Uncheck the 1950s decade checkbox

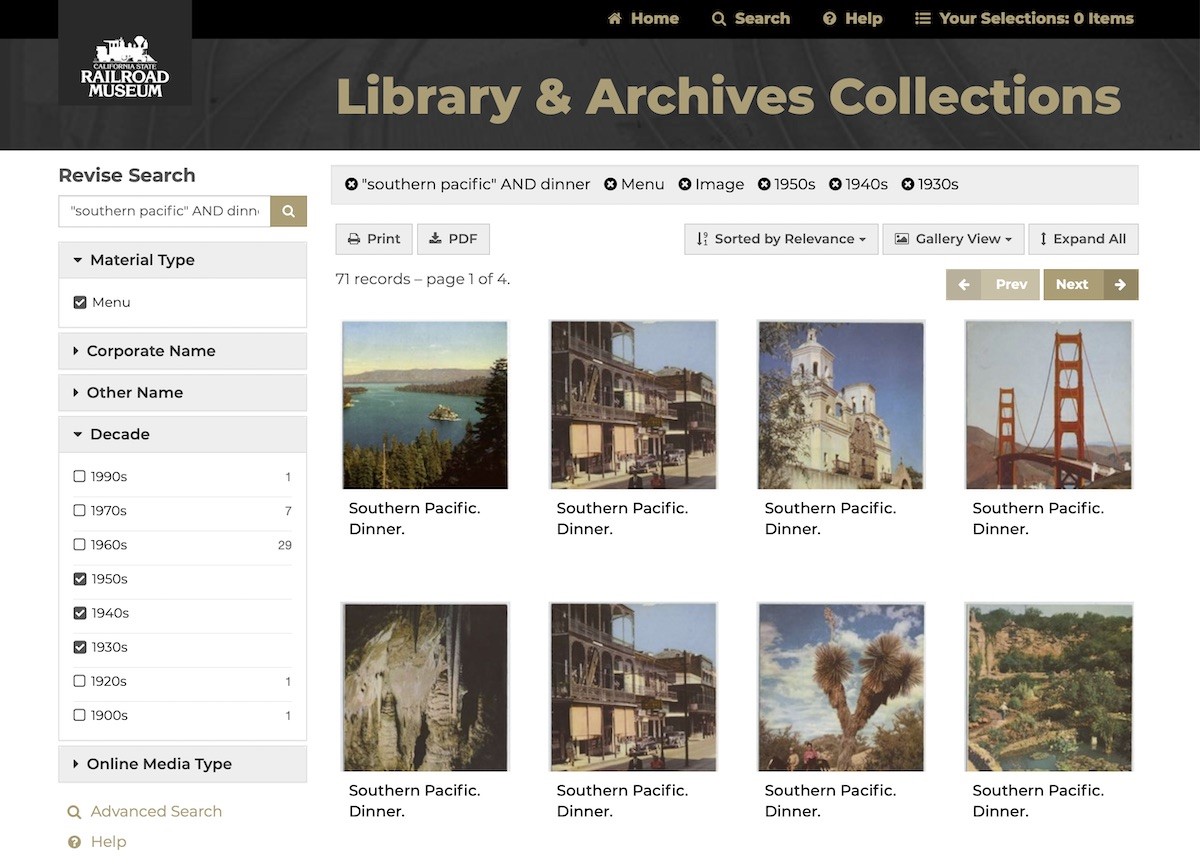pos(80,579)
